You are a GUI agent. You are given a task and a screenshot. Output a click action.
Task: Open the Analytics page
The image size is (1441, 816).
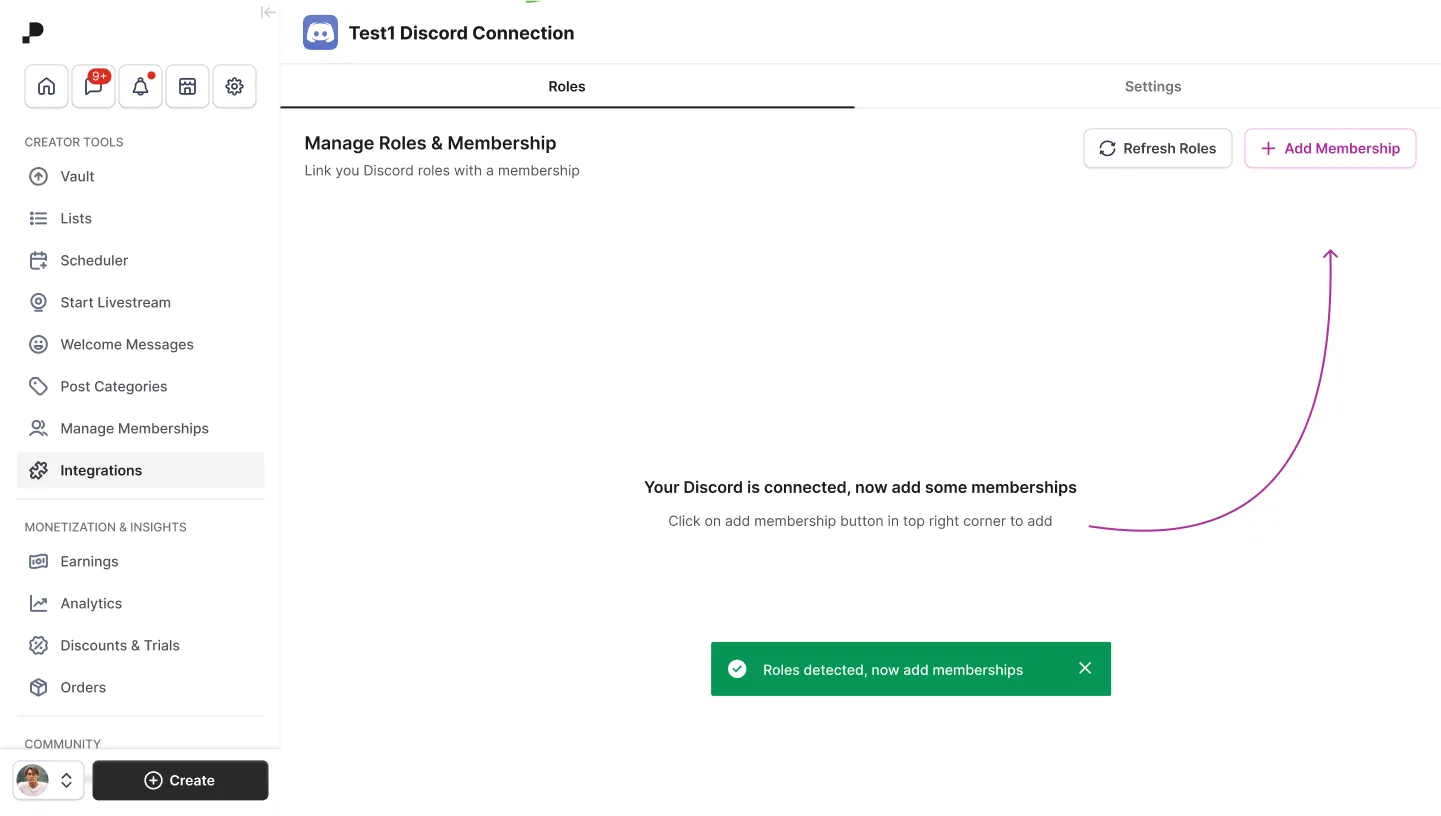point(89,603)
